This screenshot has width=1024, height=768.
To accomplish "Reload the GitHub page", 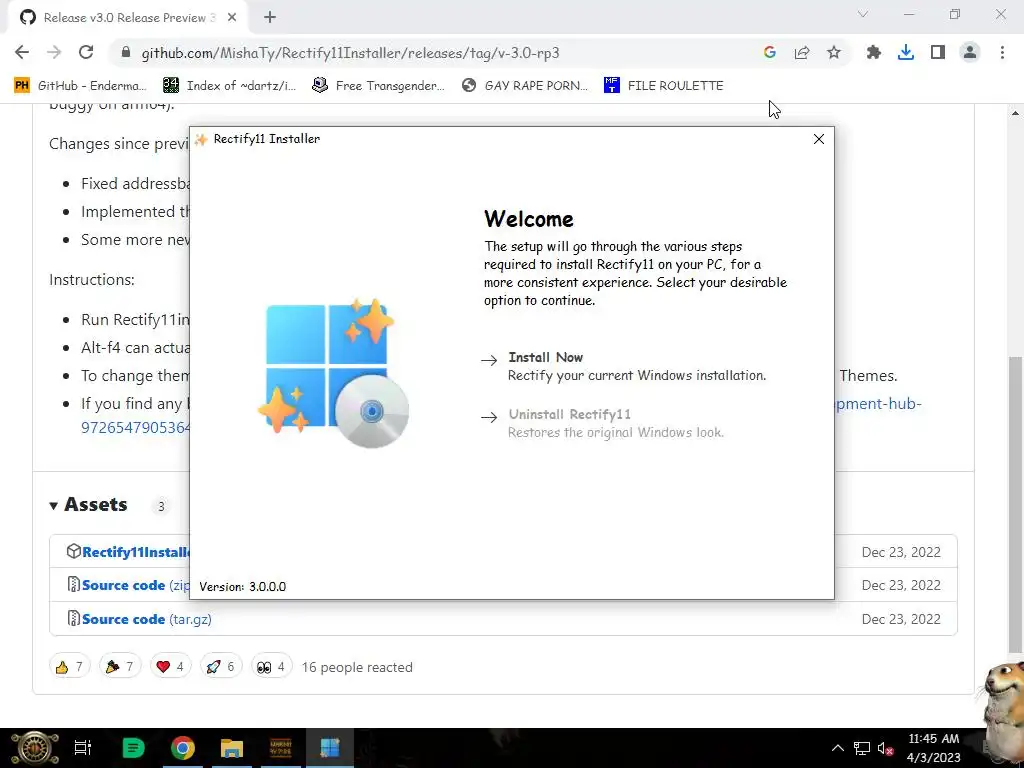I will 86,53.
